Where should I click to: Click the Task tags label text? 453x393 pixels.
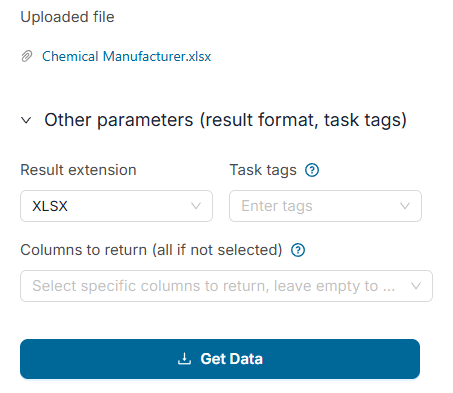[263, 170]
